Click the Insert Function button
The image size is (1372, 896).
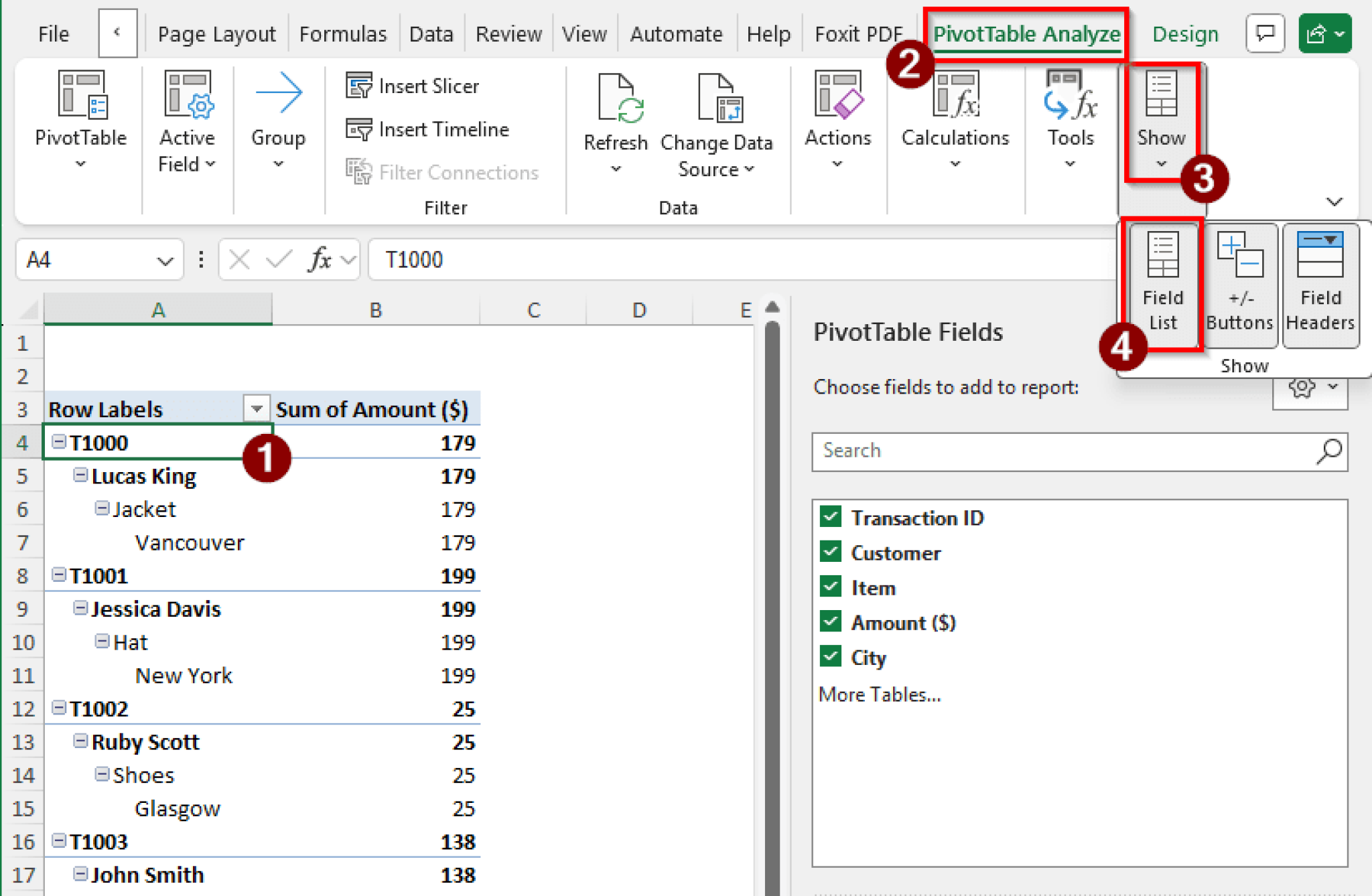point(320,260)
